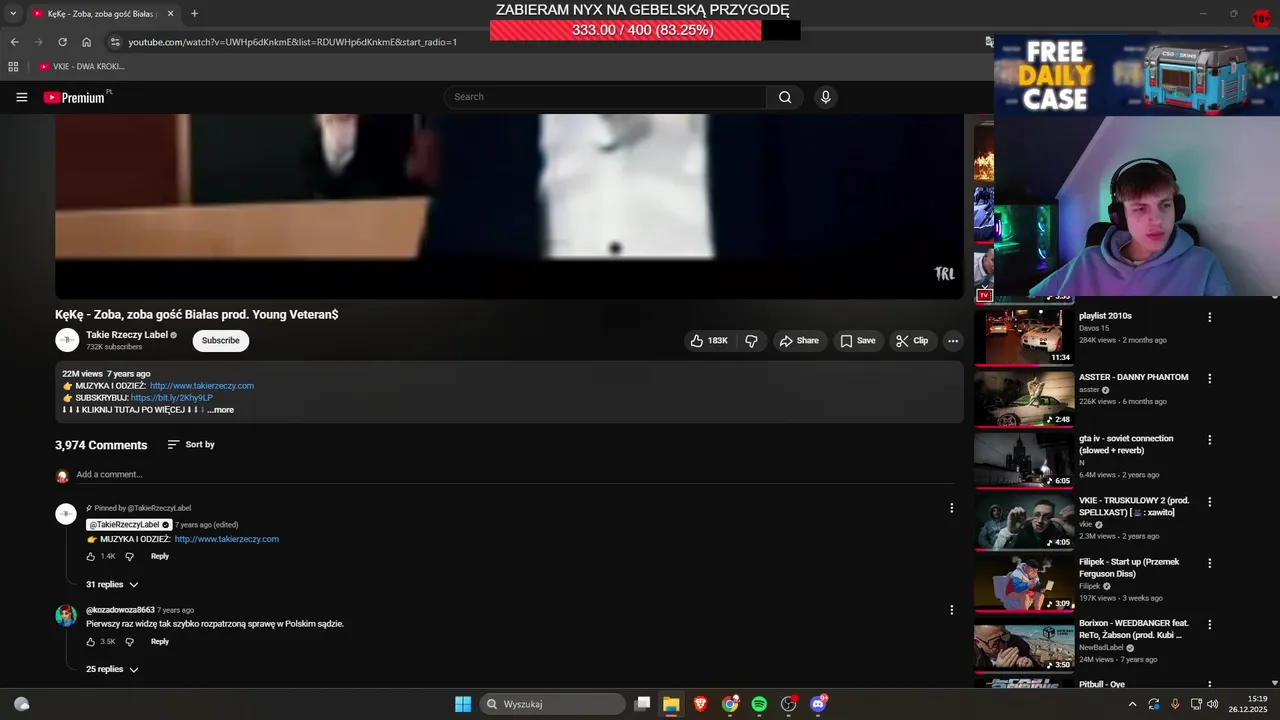Create a Clip with scissors button

click(x=912, y=341)
